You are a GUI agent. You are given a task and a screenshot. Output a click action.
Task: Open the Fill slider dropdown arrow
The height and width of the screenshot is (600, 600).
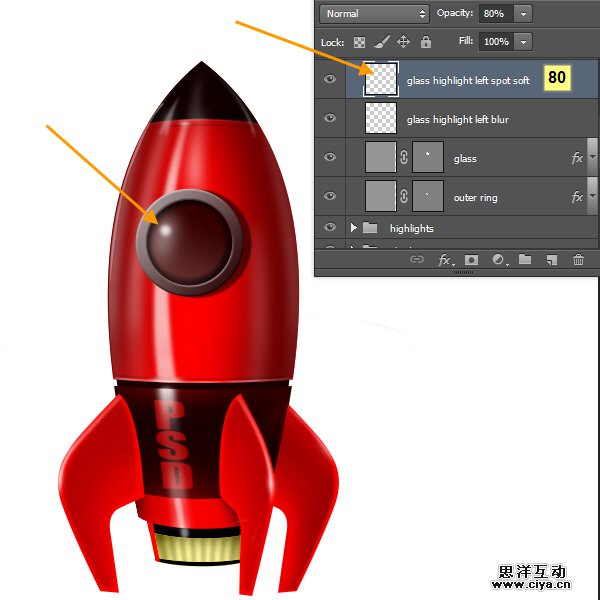pyautogui.click(x=523, y=41)
